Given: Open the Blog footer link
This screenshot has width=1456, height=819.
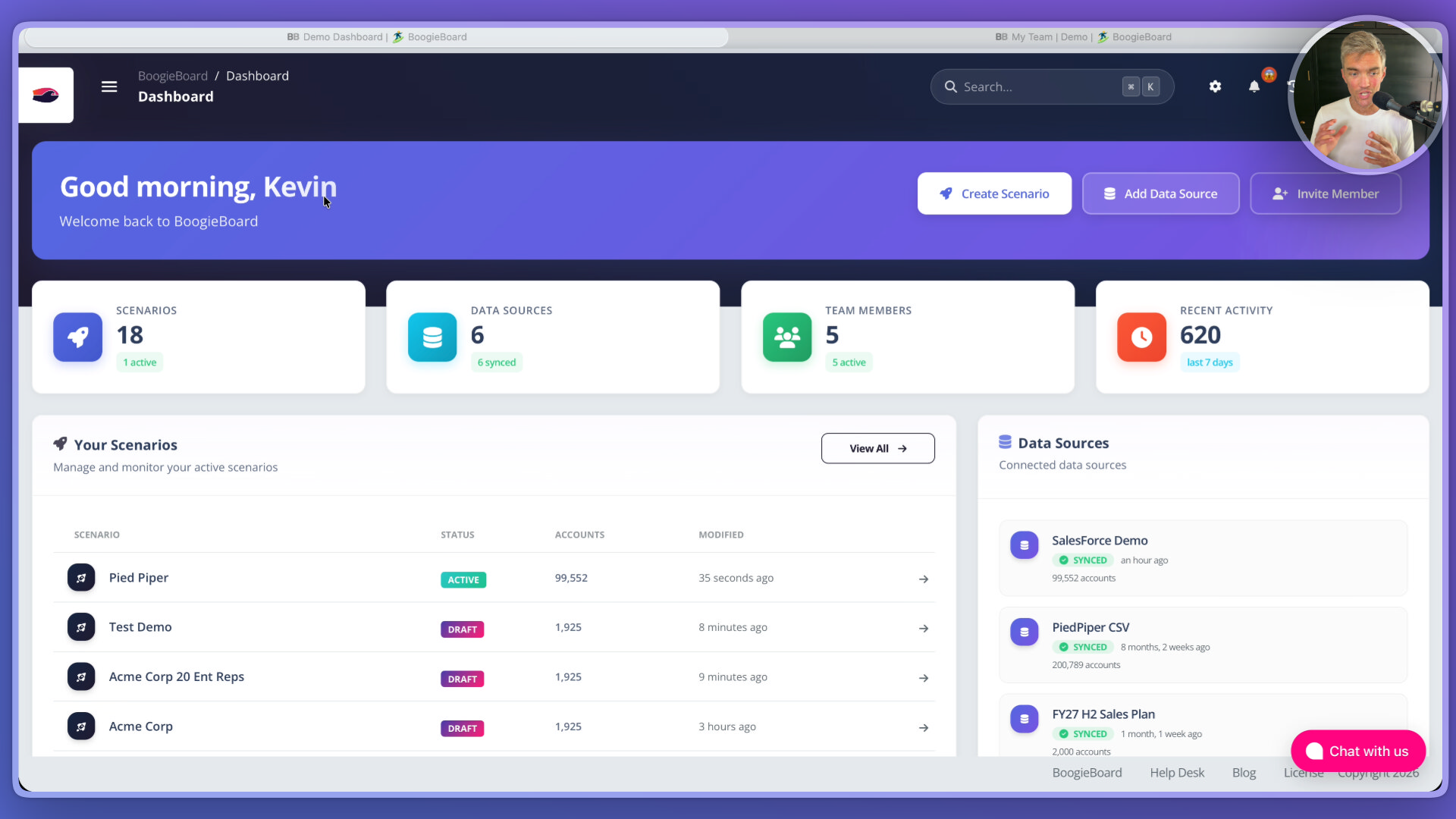Looking at the screenshot, I should [x=1244, y=773].
